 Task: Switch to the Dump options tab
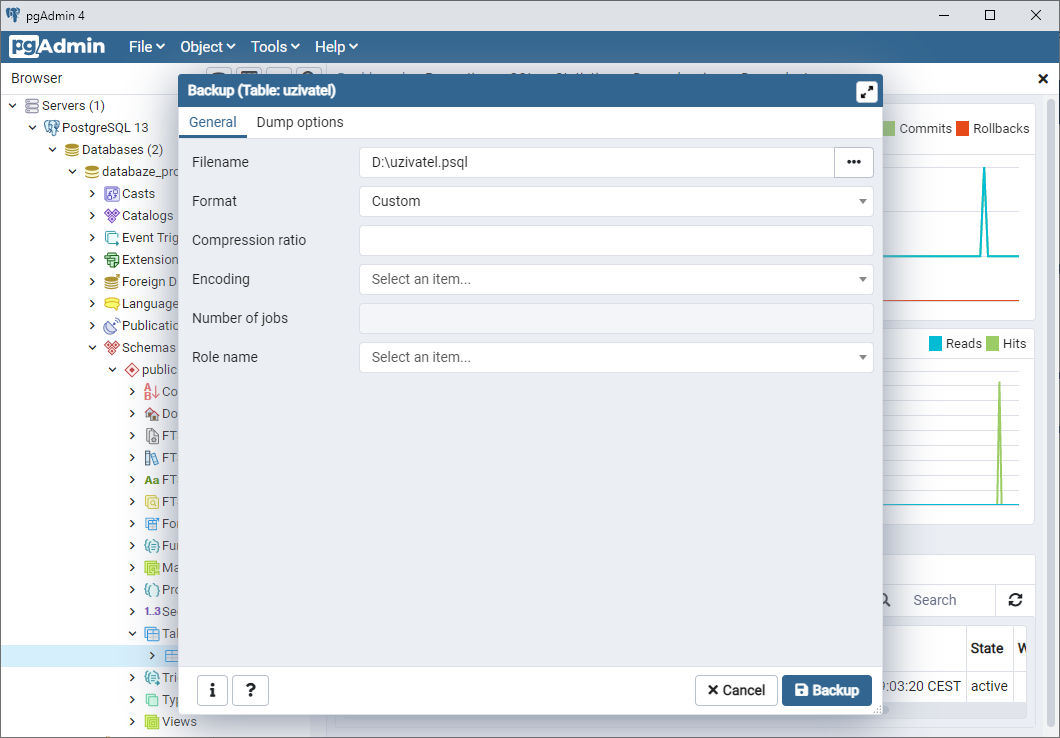[299, 122]
